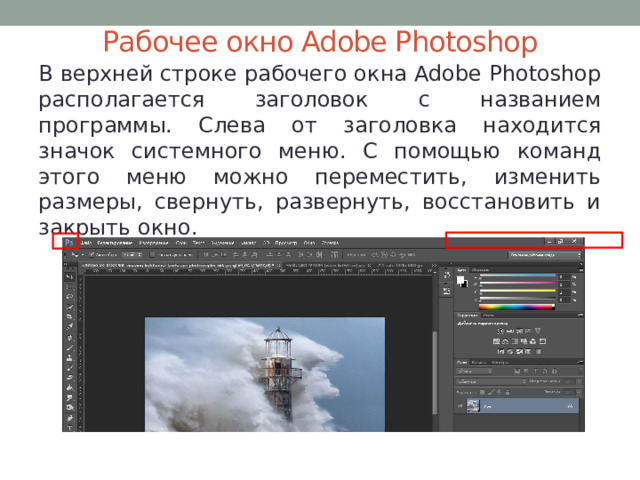Open the workspace switcher dropdown
The image size is (640, 480).
(x=545, y=255)
